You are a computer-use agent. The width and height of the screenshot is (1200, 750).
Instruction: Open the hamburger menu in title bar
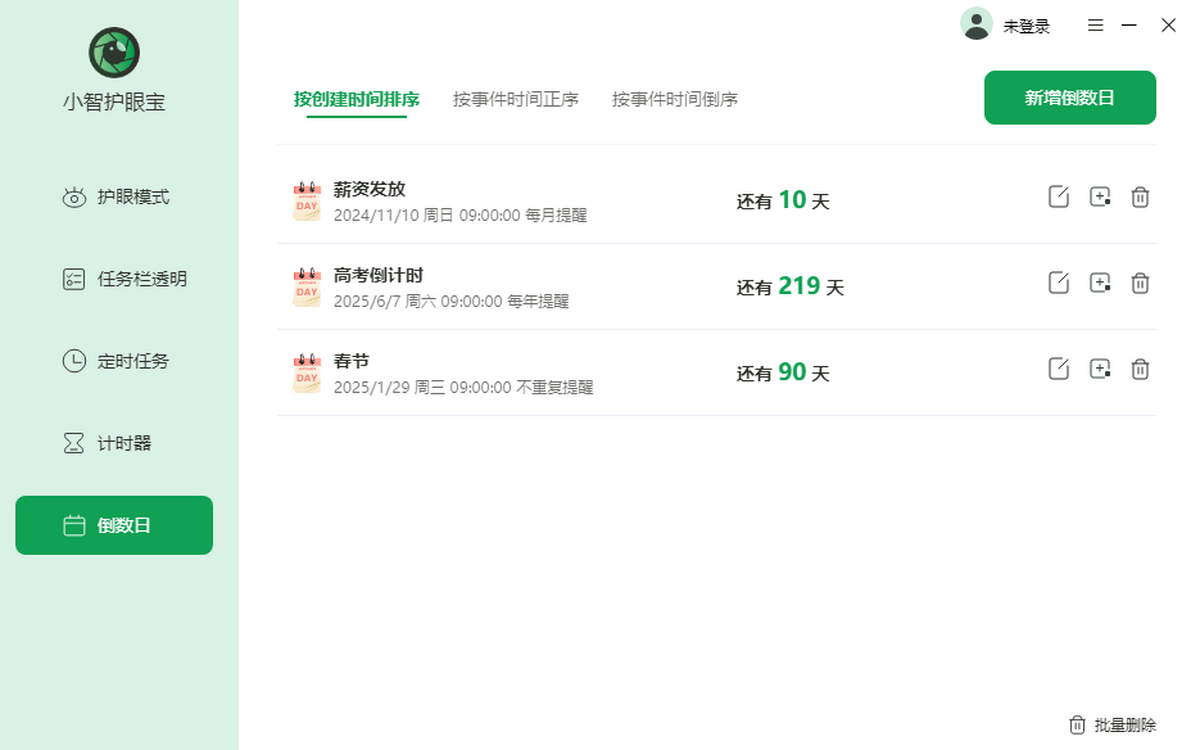click(1096, 26)
